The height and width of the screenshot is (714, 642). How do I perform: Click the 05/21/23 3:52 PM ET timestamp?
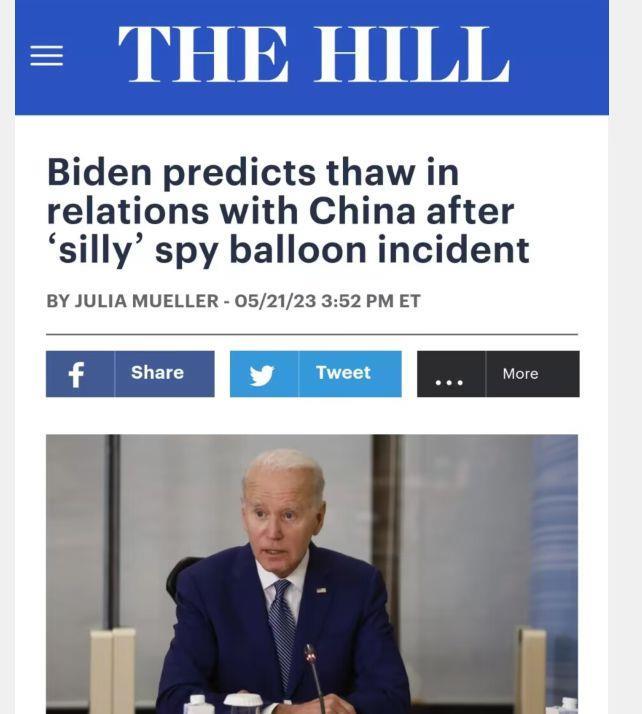327,301
